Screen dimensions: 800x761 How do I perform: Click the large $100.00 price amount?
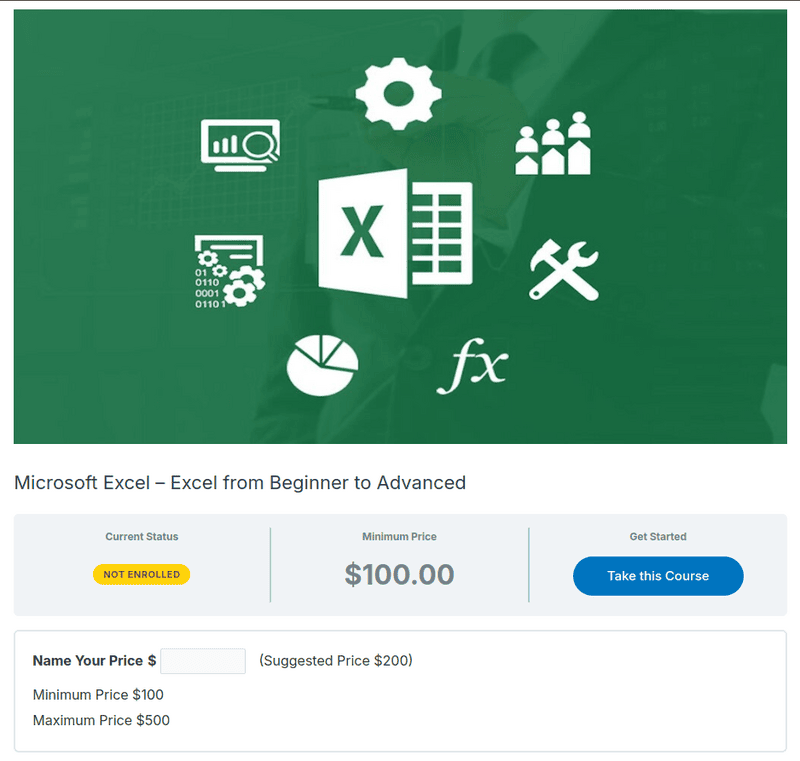click(399, 575)
